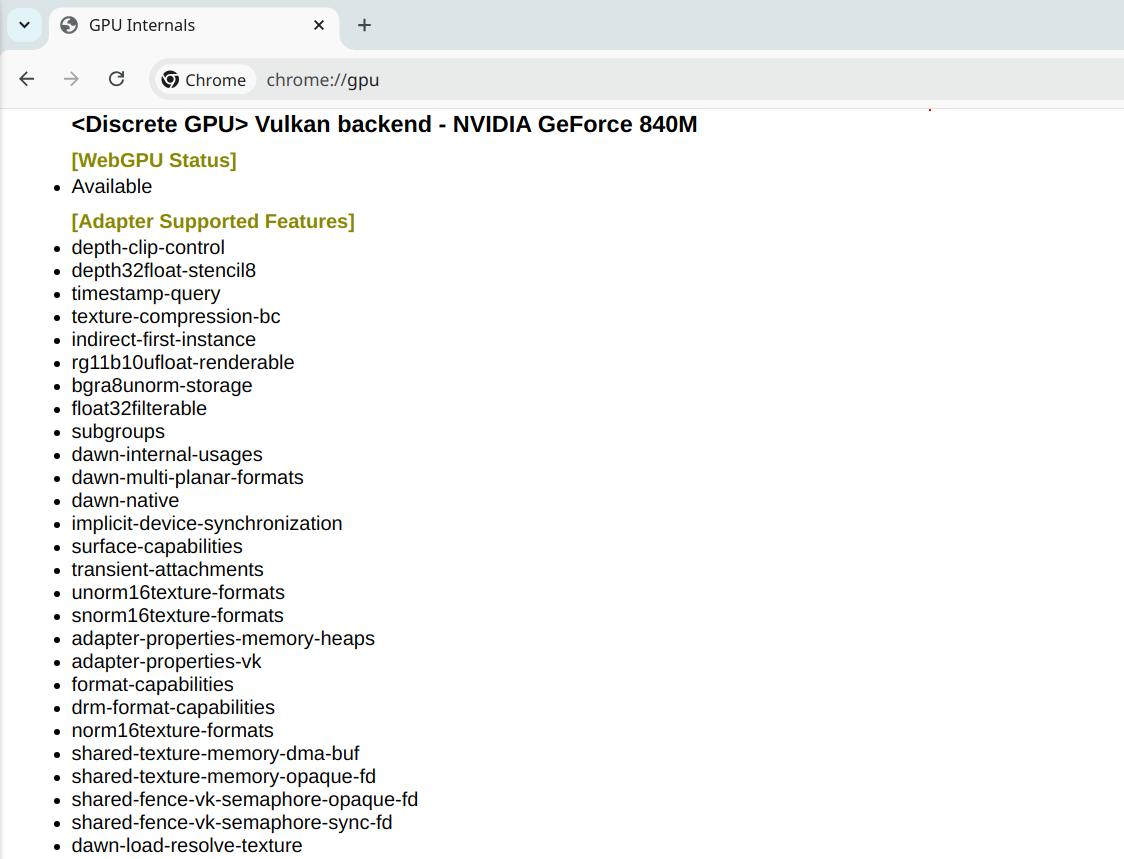
Task: Click the browser forward arrow
Action: (x=71, y=79)
